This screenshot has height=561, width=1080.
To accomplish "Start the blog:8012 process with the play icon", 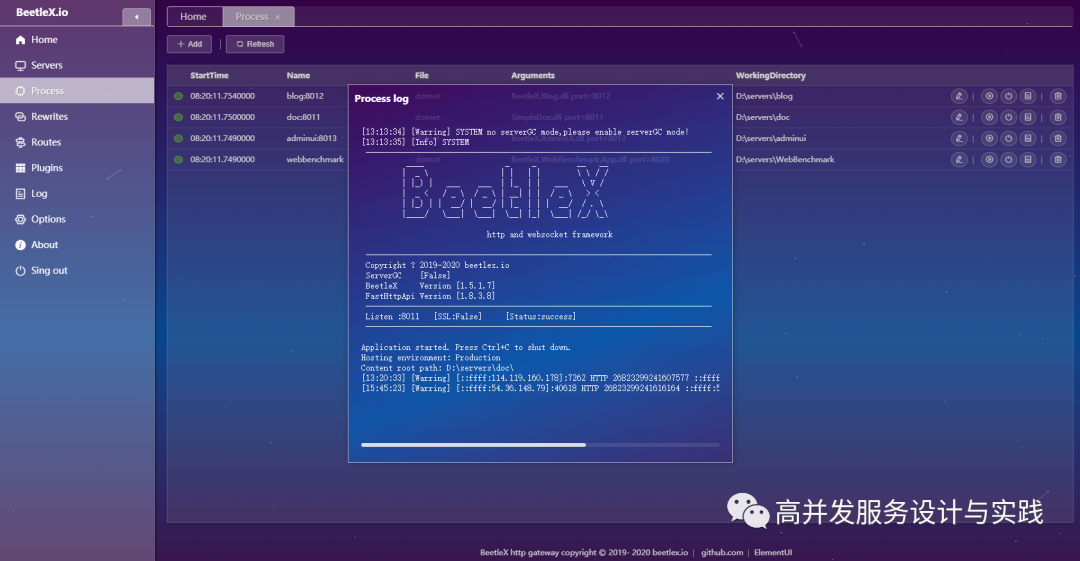I will (x=989, y=96).
